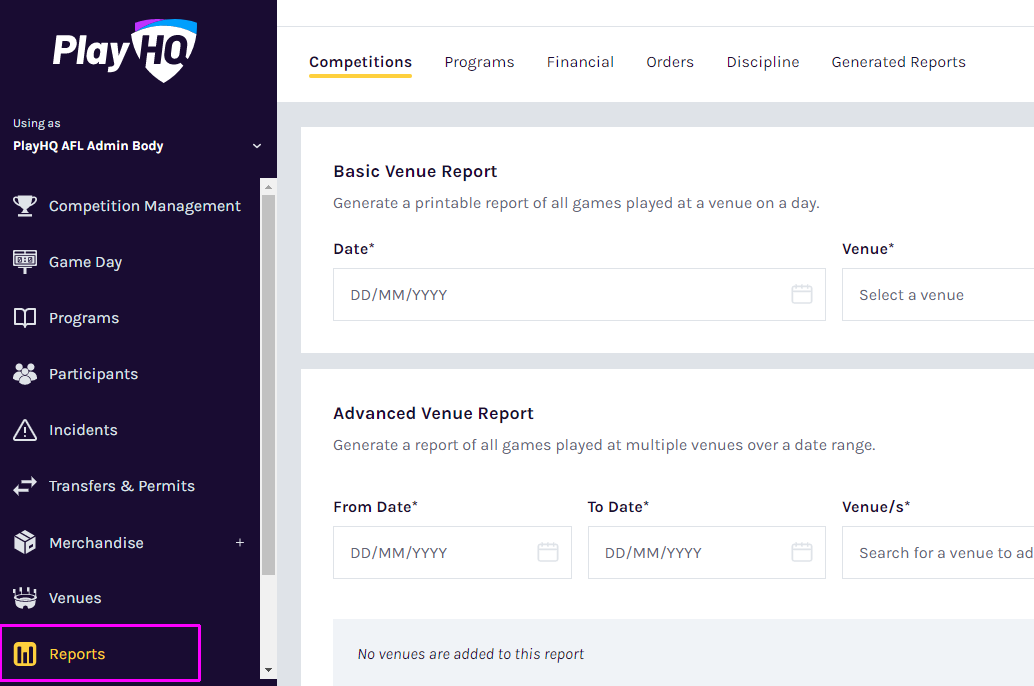
Task: Select the Discipline menu item
Action: coord(762,62)
